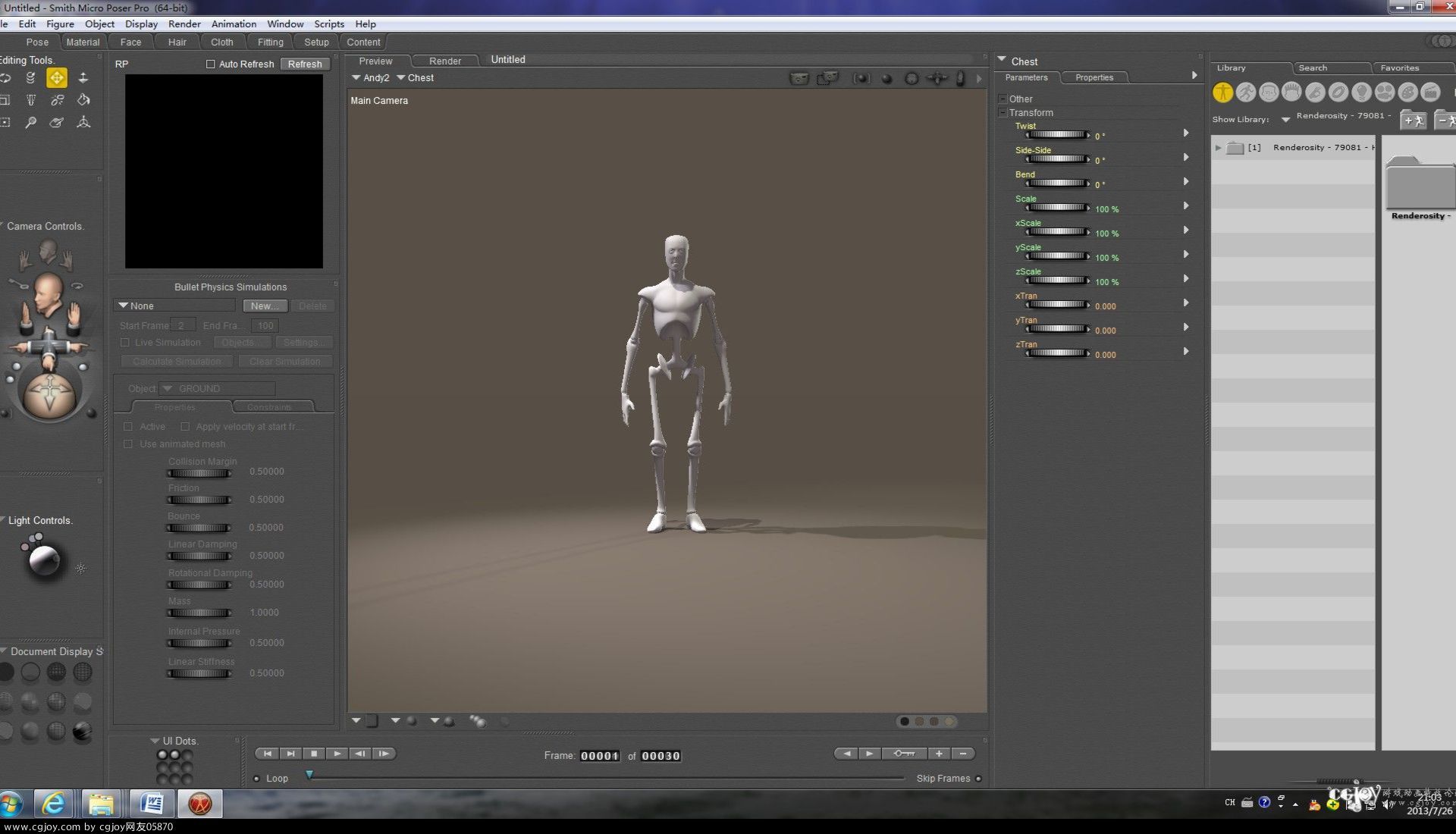This screenshot has height=834, width=1456.
Task: Select the Direct Manipulation tool
Action: click(x=83, y=122)
